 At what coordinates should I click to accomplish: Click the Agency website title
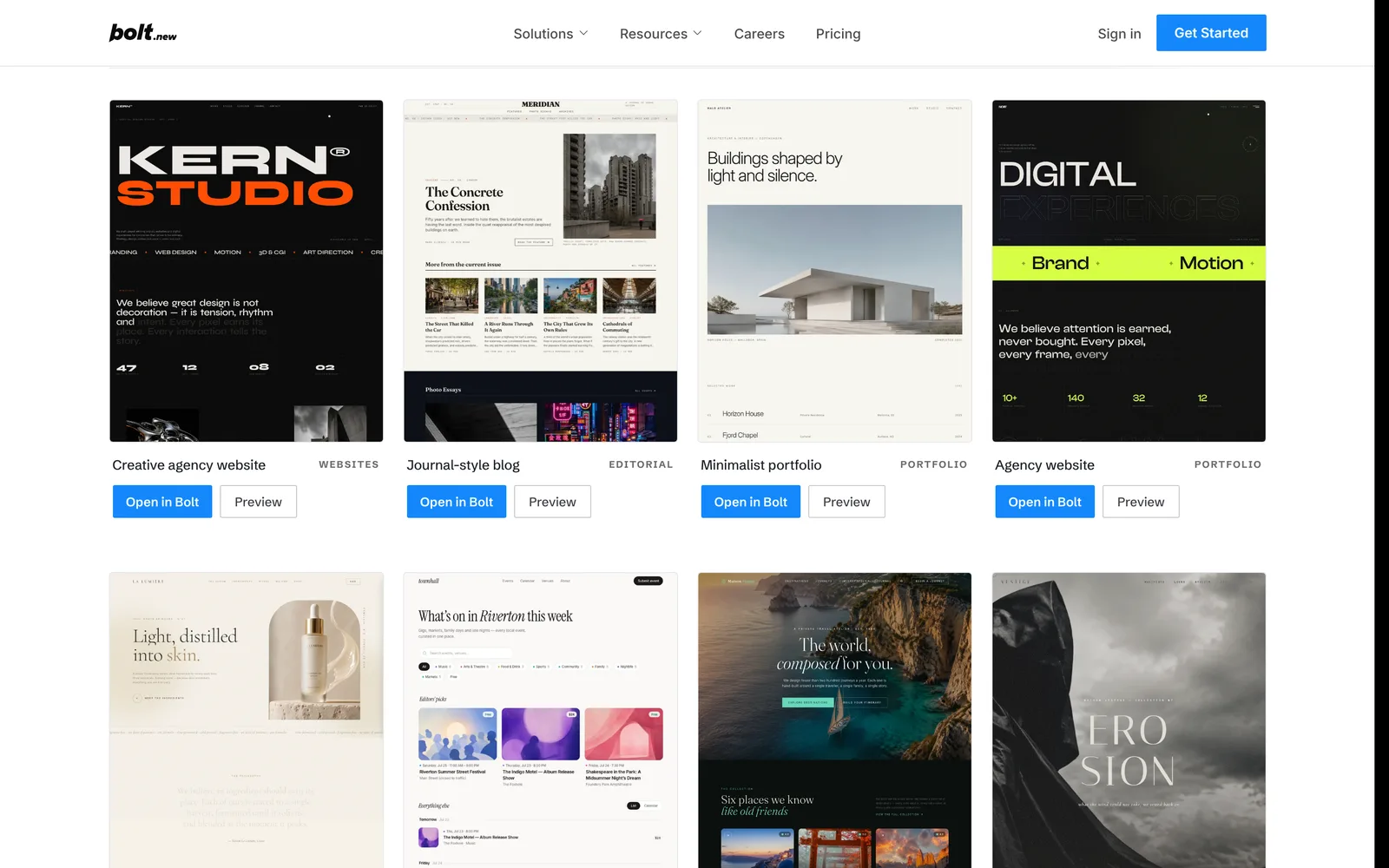[x=1044, y=465]
